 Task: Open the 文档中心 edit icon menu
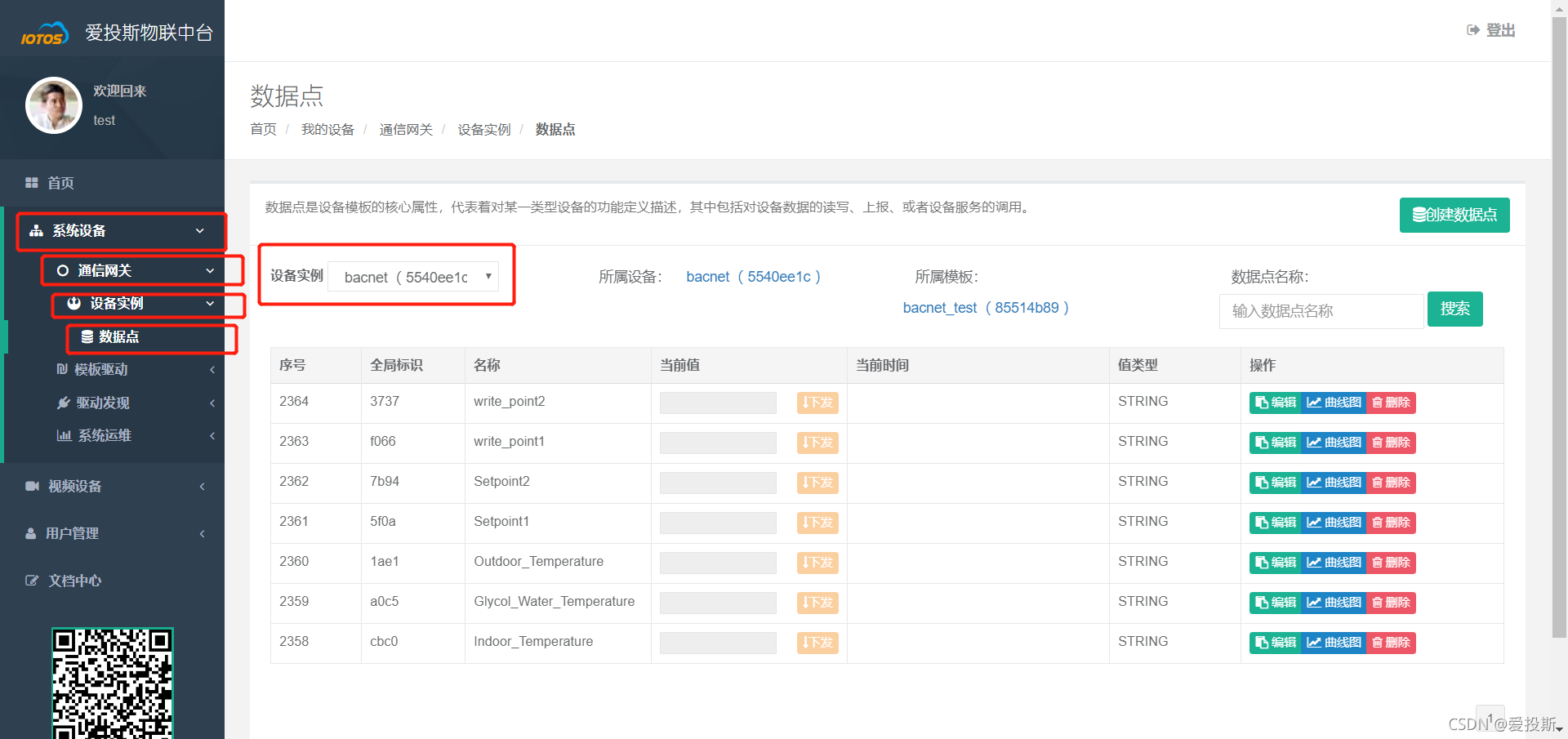[x=32, y=581]
